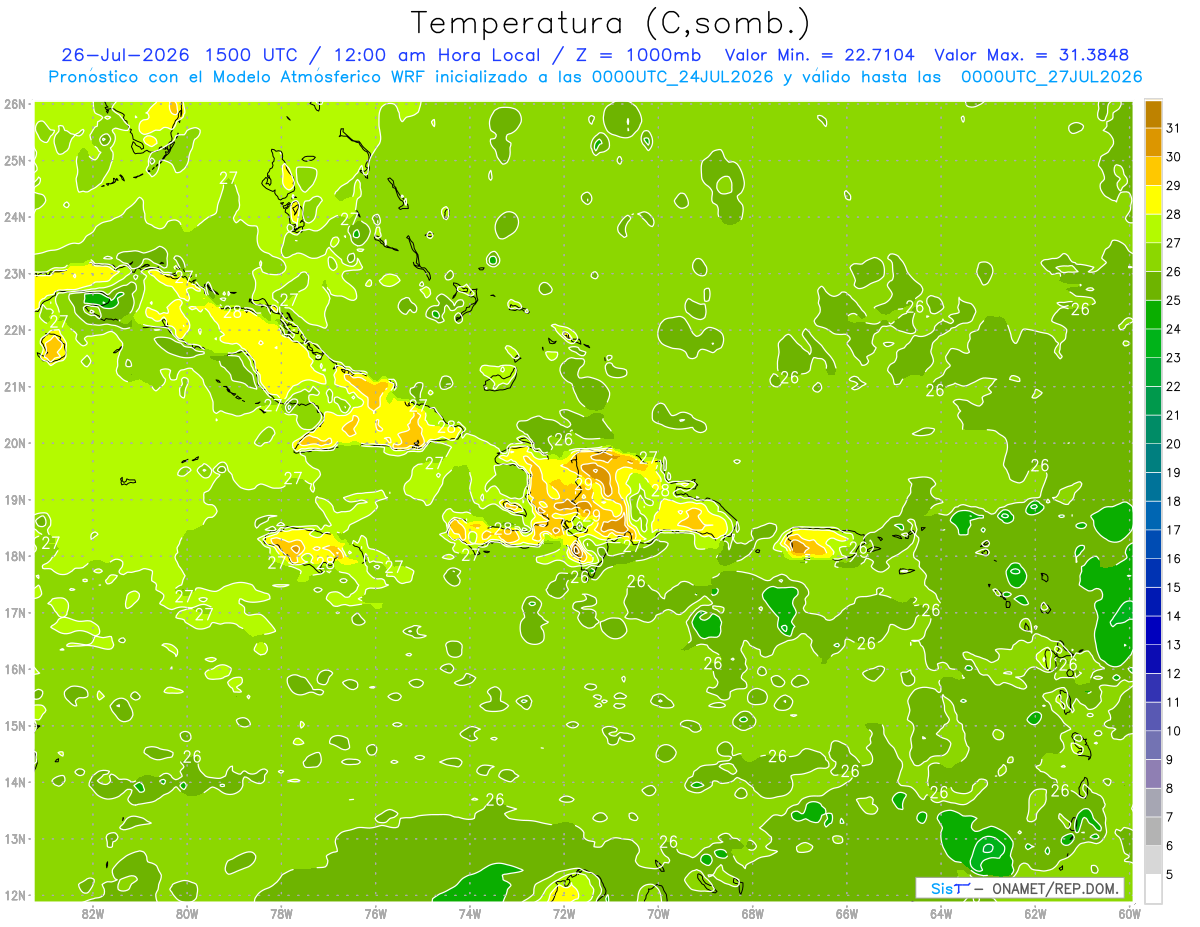Image resolution: width=1200 pixels, height=927 pixels.
Task: Click the '68W' longitude axis label
Action: click(x=753, y=912)
